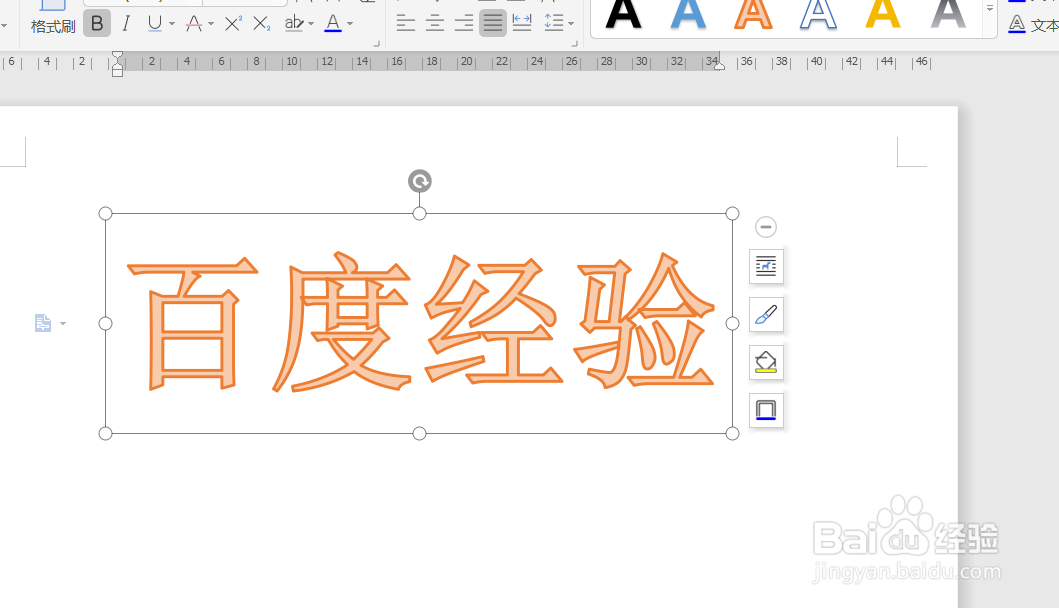Open paragraph settings dialog launcher

(575, 44)
